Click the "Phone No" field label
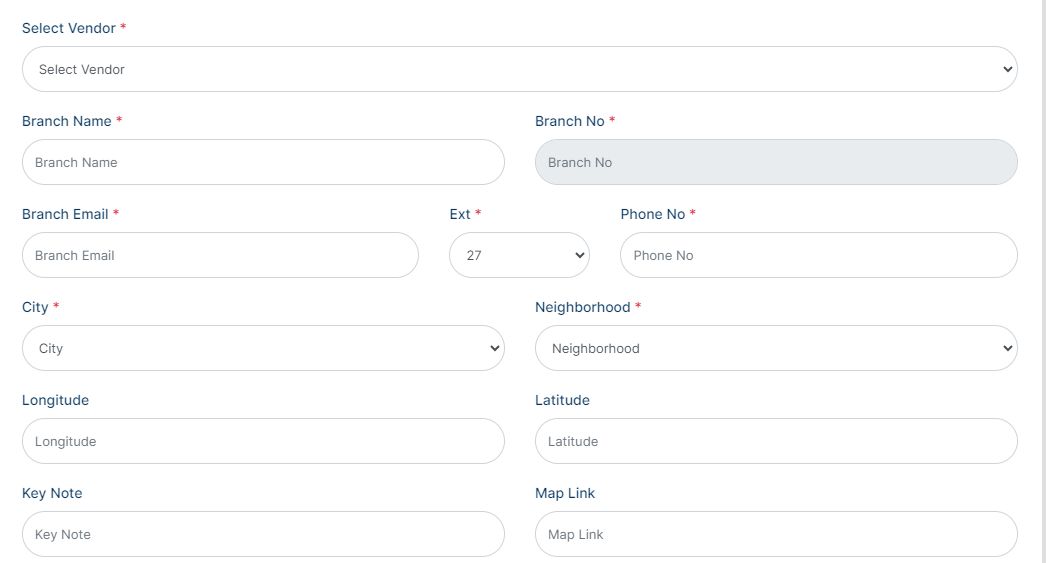1046x563 pixels. 652,214
